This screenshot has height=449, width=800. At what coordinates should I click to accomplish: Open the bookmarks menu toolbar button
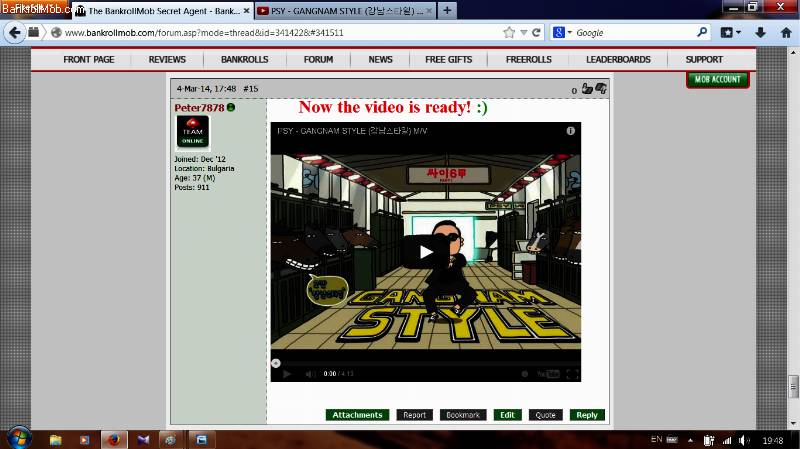731,33
